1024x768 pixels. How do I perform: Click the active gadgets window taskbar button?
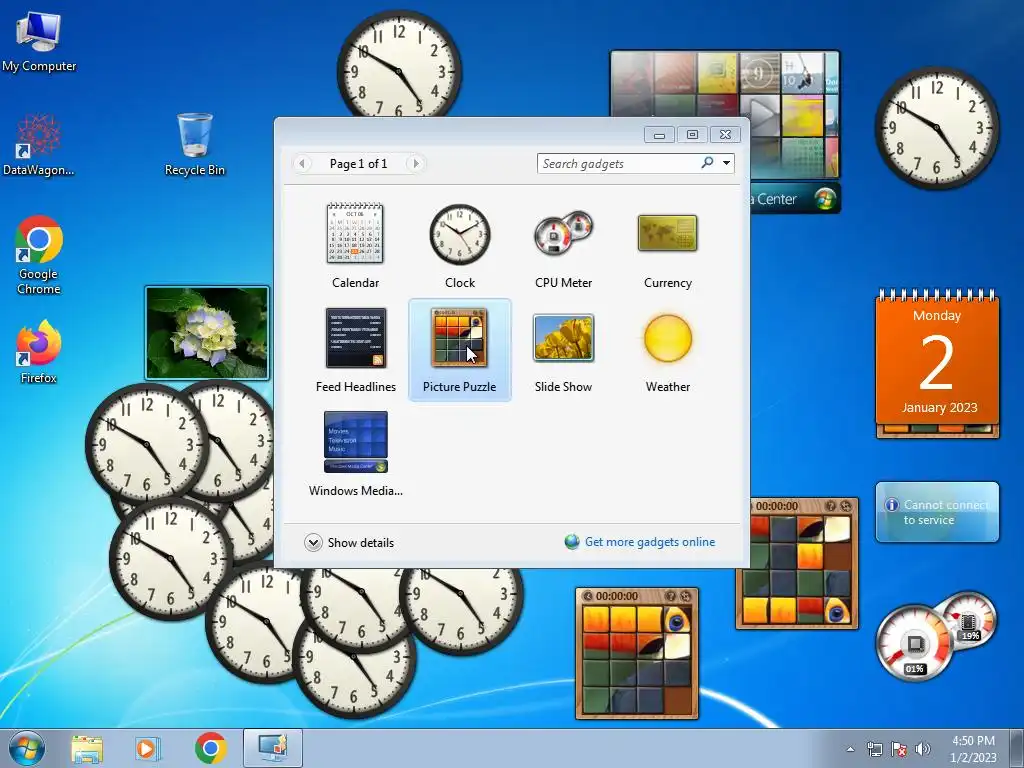pos(273,748)
